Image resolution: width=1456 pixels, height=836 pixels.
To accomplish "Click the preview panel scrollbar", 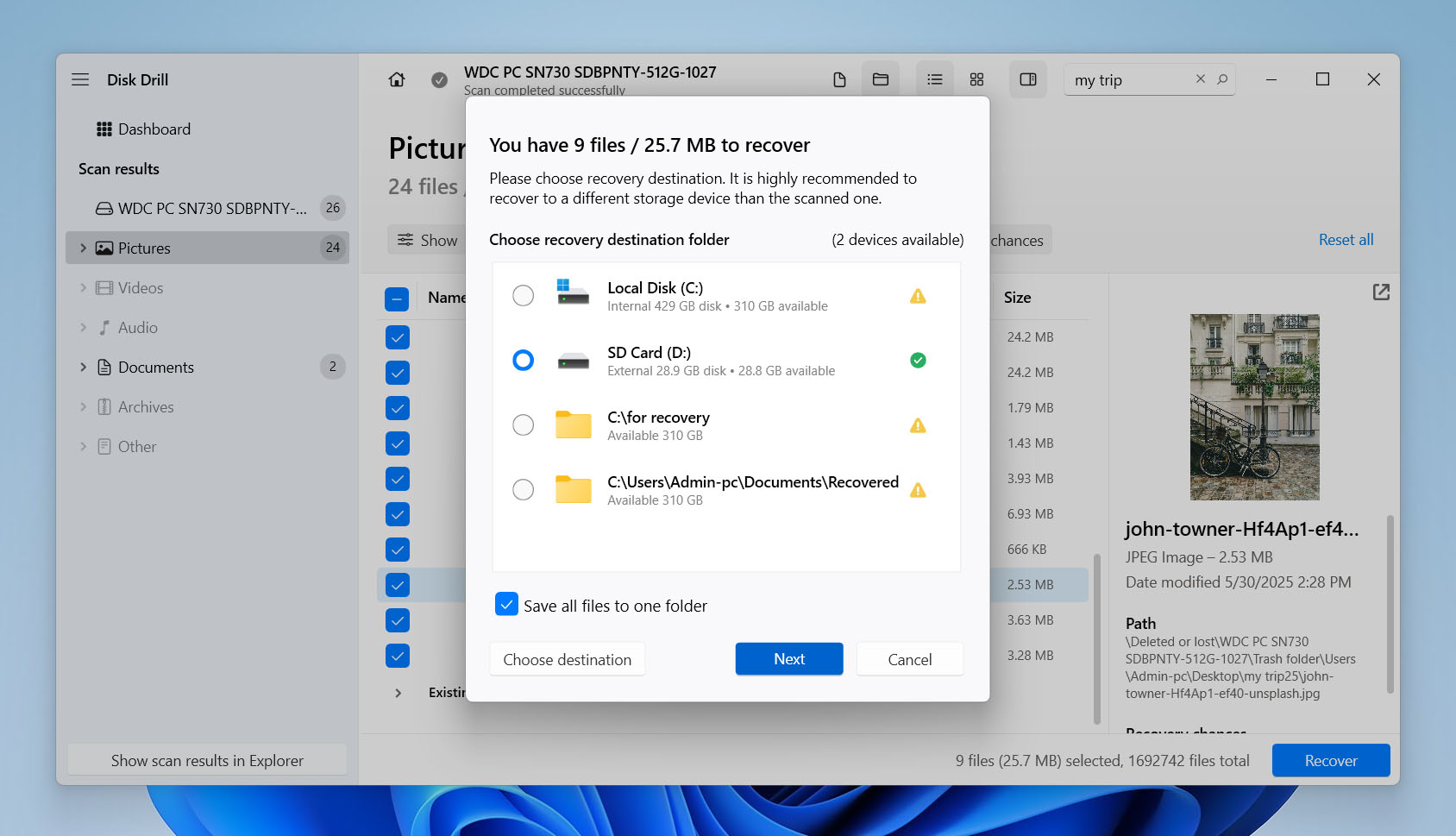I will (x=1390, y=604).
